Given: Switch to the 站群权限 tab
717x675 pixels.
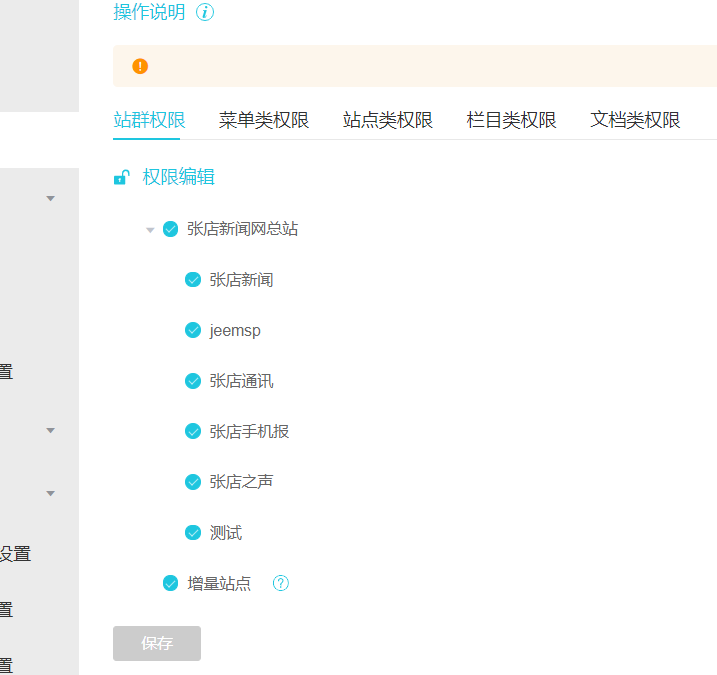Looking at the screenshot, I should pos(149,120).
